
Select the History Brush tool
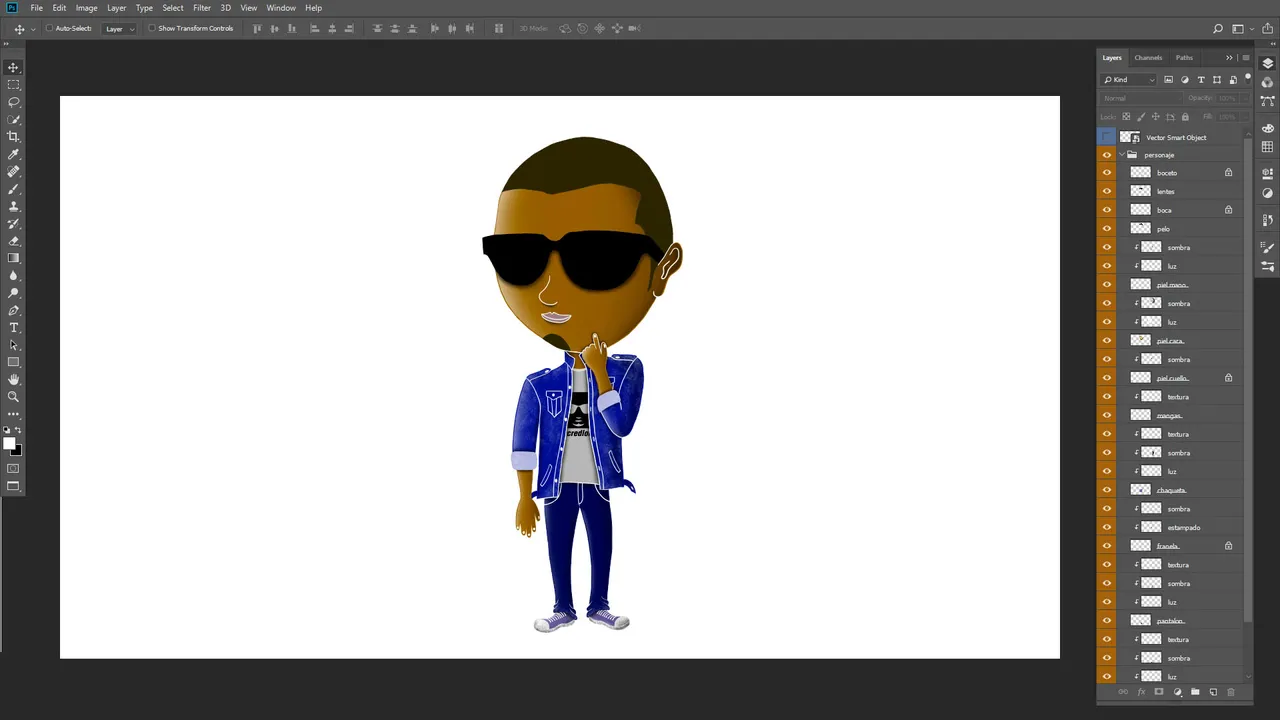tap(13, 224)
